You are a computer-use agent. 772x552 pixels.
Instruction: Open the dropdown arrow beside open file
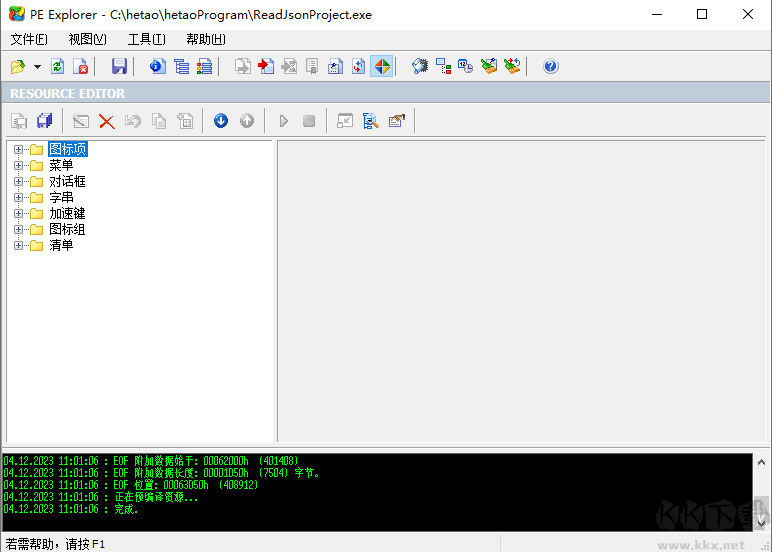(37, 67)
